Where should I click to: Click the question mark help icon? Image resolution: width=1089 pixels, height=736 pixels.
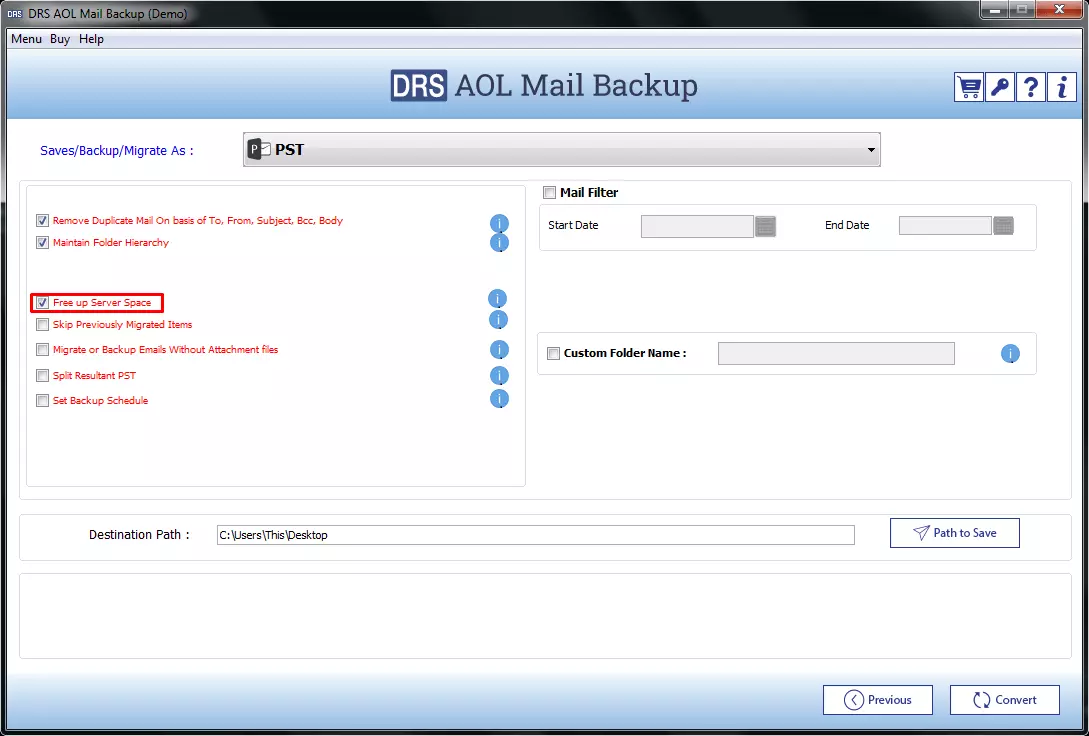[x=1031, y=87]
